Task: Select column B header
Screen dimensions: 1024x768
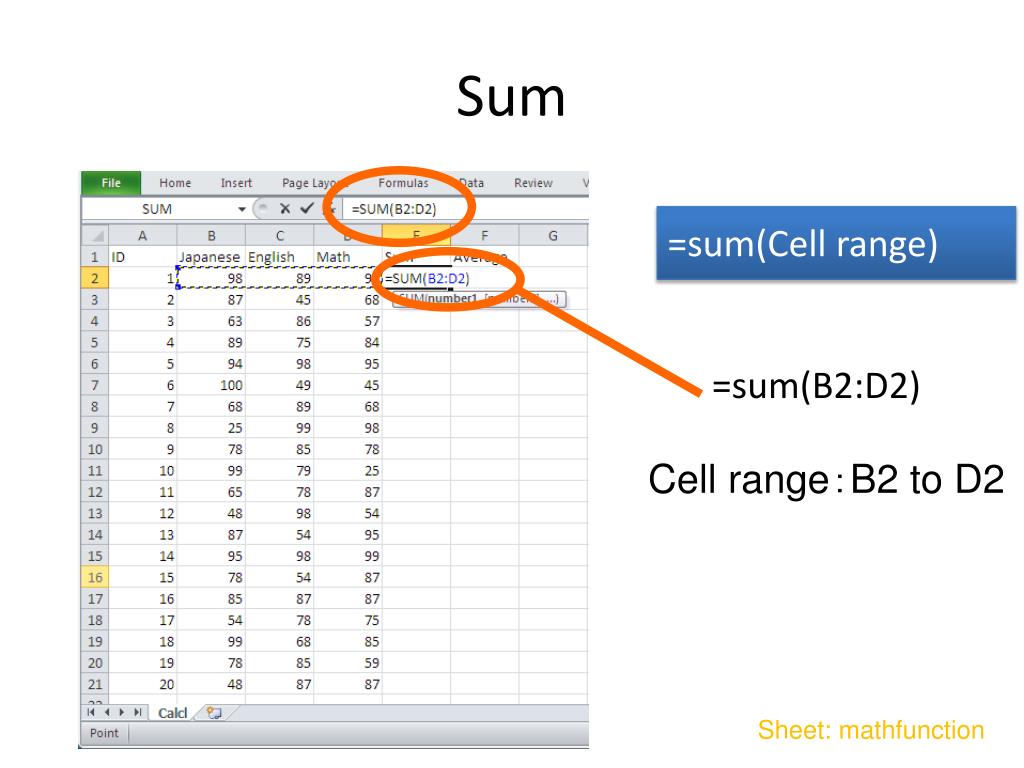Action: click(211, 236)
